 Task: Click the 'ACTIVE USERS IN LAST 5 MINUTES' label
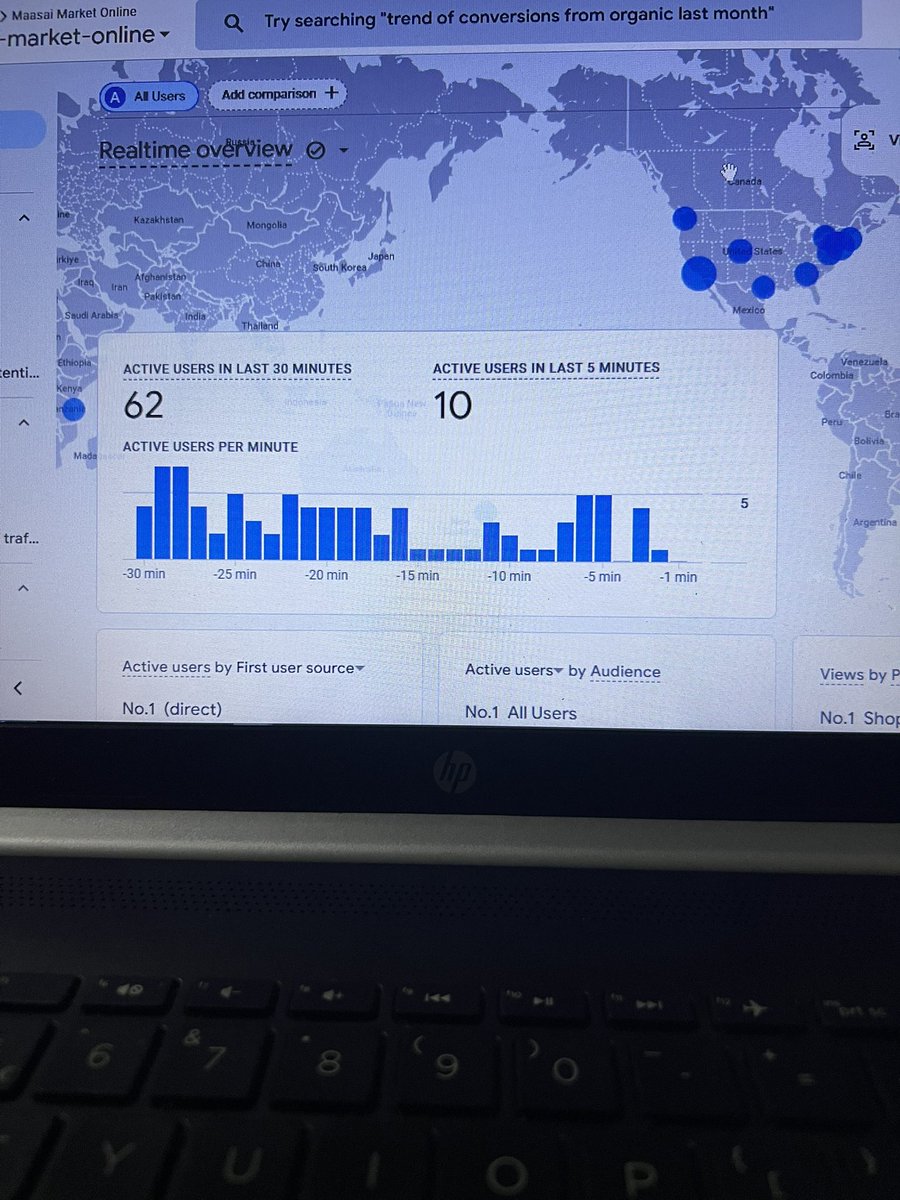[546, 368]
